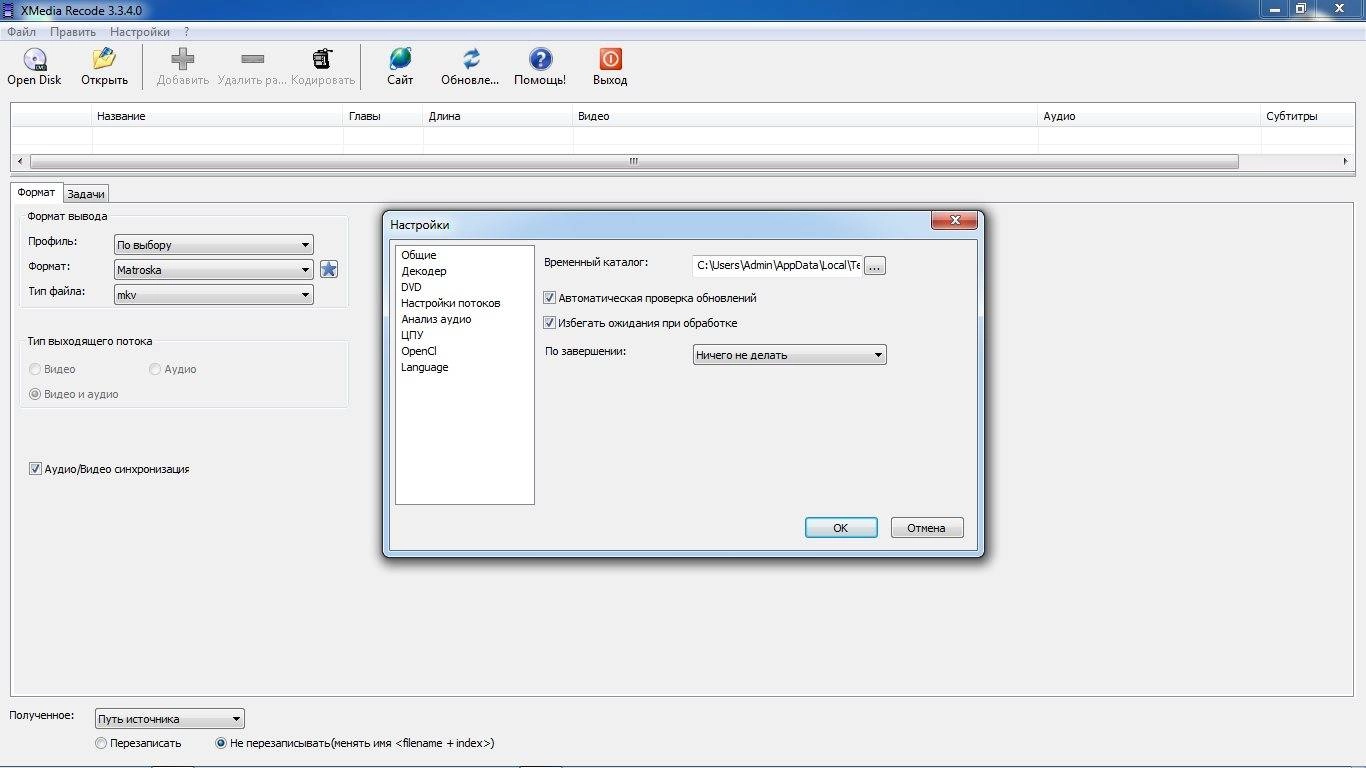Click the right scroll arrow of file list

[1346, 161]
